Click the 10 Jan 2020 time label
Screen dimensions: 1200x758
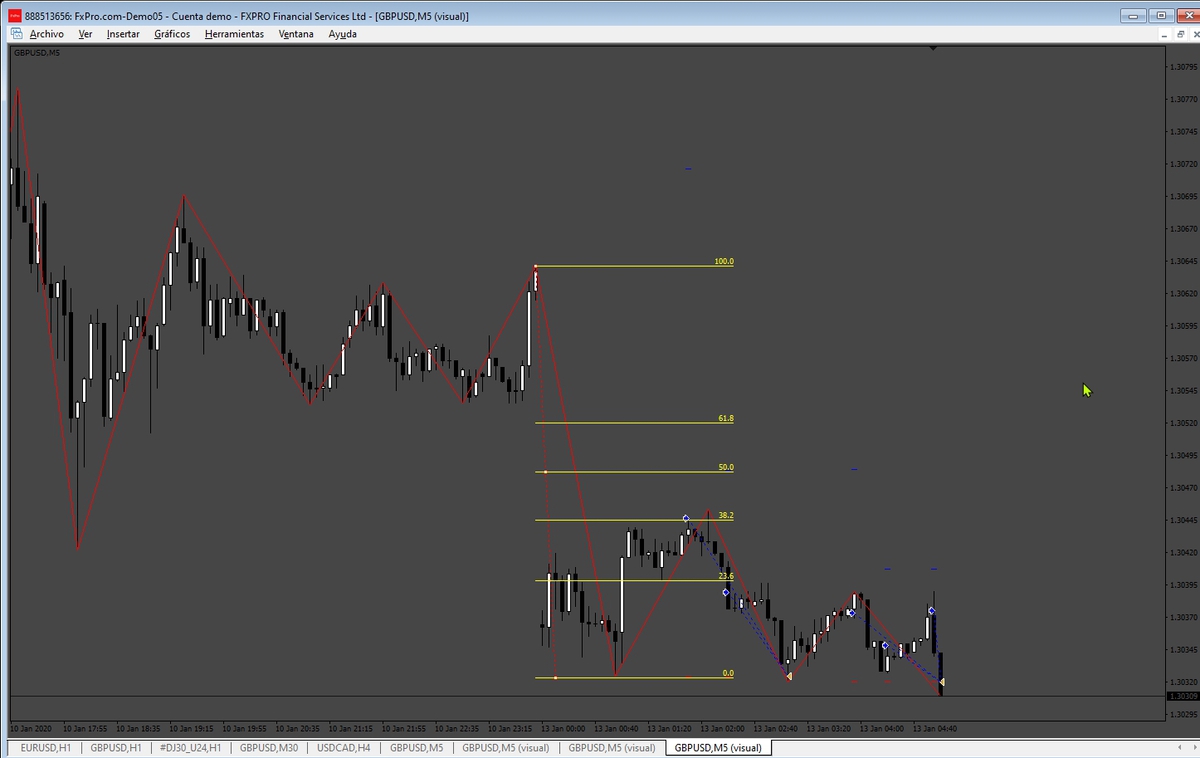pos(30,728)
